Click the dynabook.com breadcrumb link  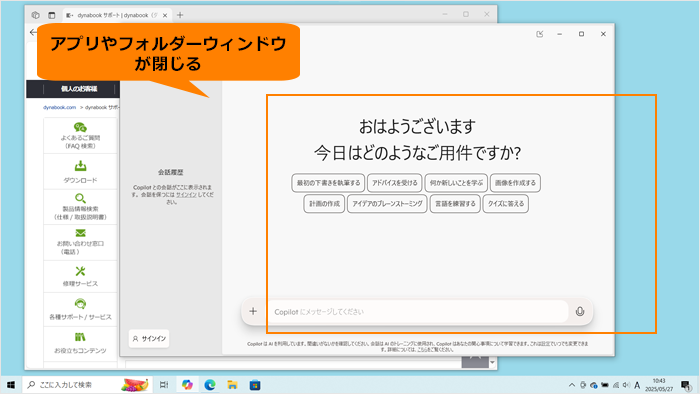click(59, 108)
